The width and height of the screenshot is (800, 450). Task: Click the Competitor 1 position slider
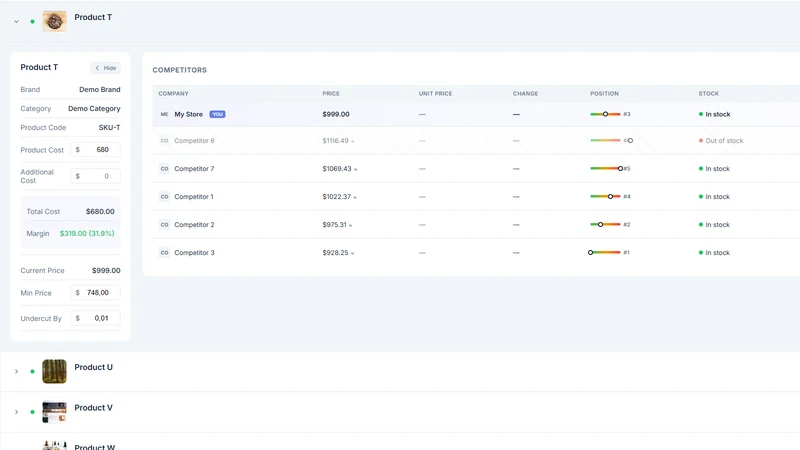pos(605,196)
